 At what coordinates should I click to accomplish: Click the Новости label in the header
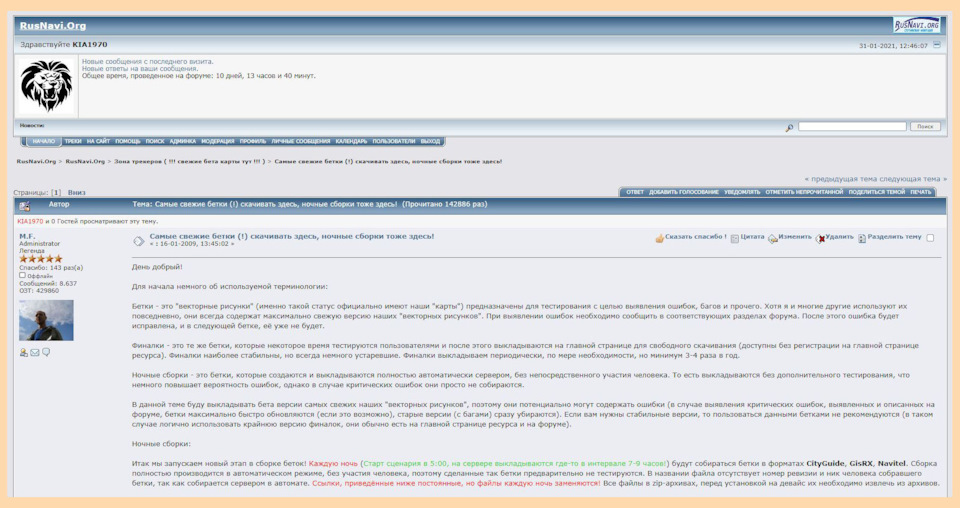point(32,125)
